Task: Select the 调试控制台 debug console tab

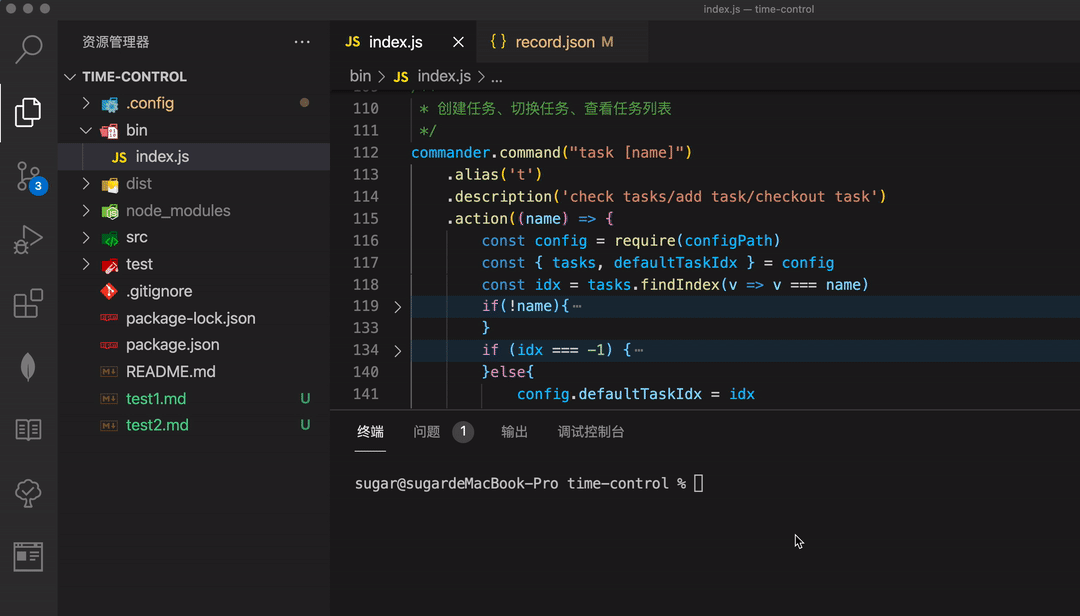Action: click(591, 432)
